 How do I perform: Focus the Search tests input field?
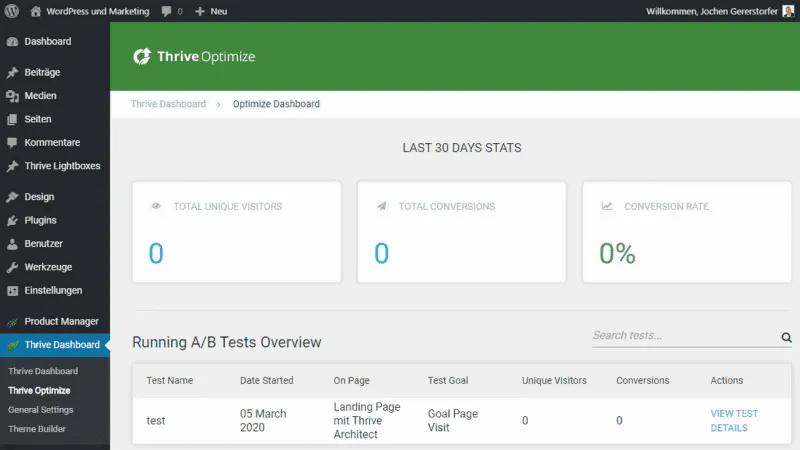[685, 336]
